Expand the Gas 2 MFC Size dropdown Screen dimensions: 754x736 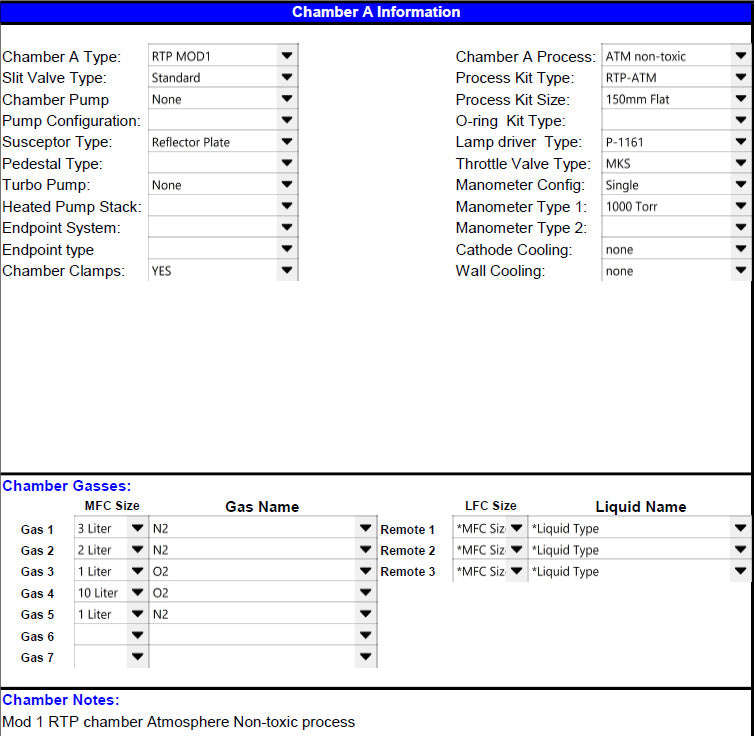(138, 549)
